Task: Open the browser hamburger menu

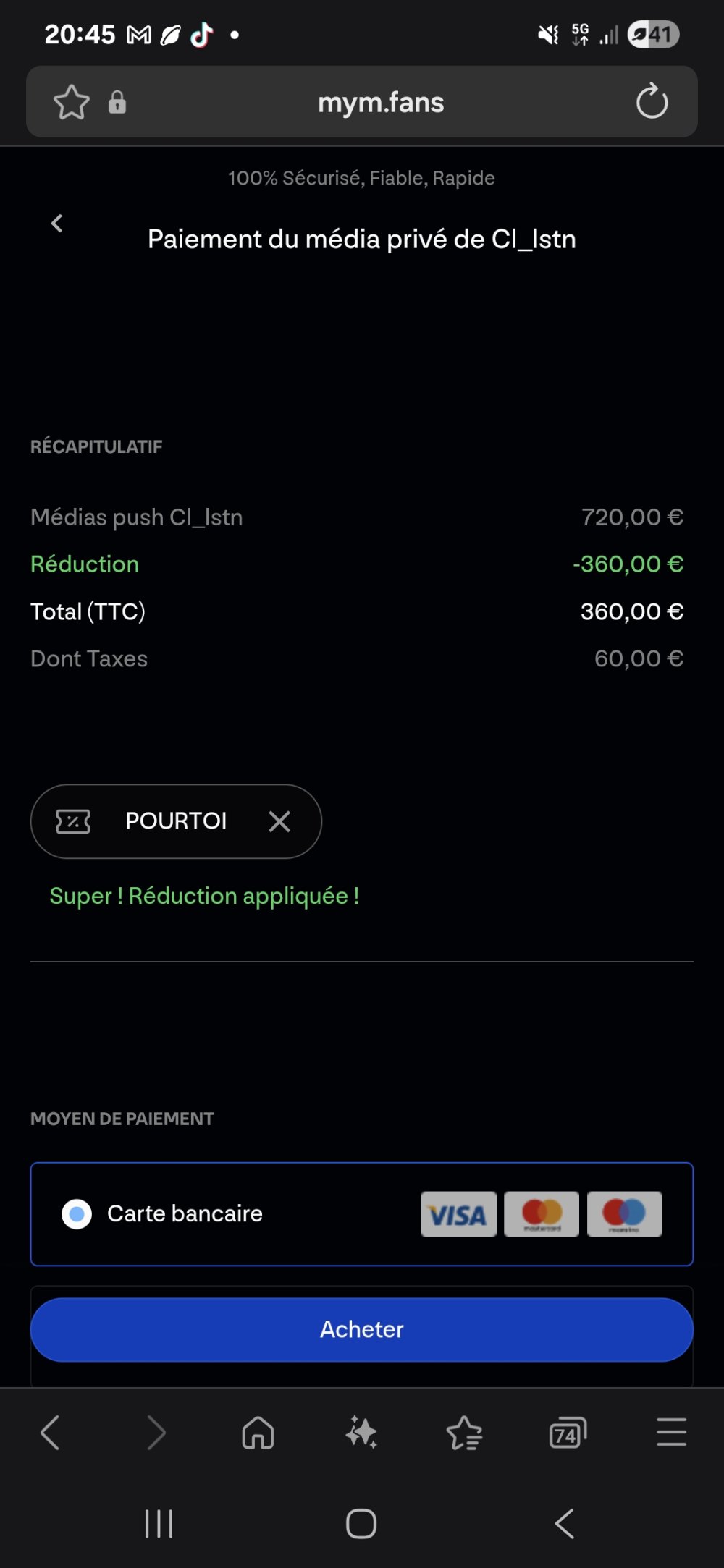Action: click(x=671, y=1433)
